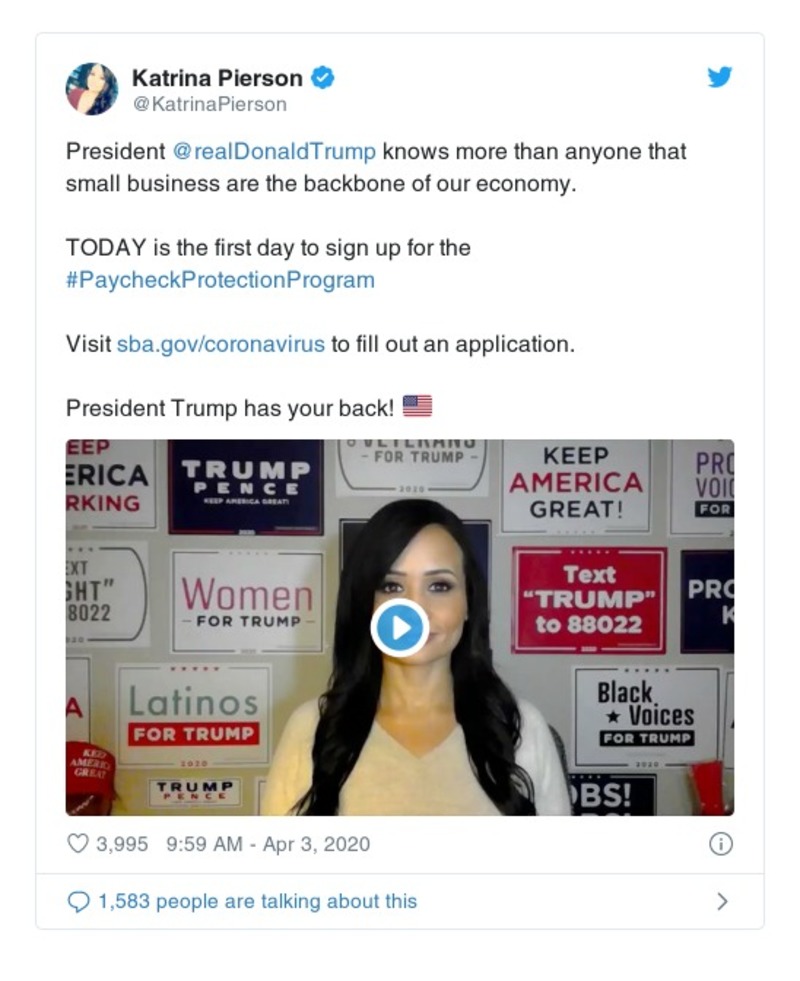Click the heart icon to like the tweet

(x=77, y=844)
